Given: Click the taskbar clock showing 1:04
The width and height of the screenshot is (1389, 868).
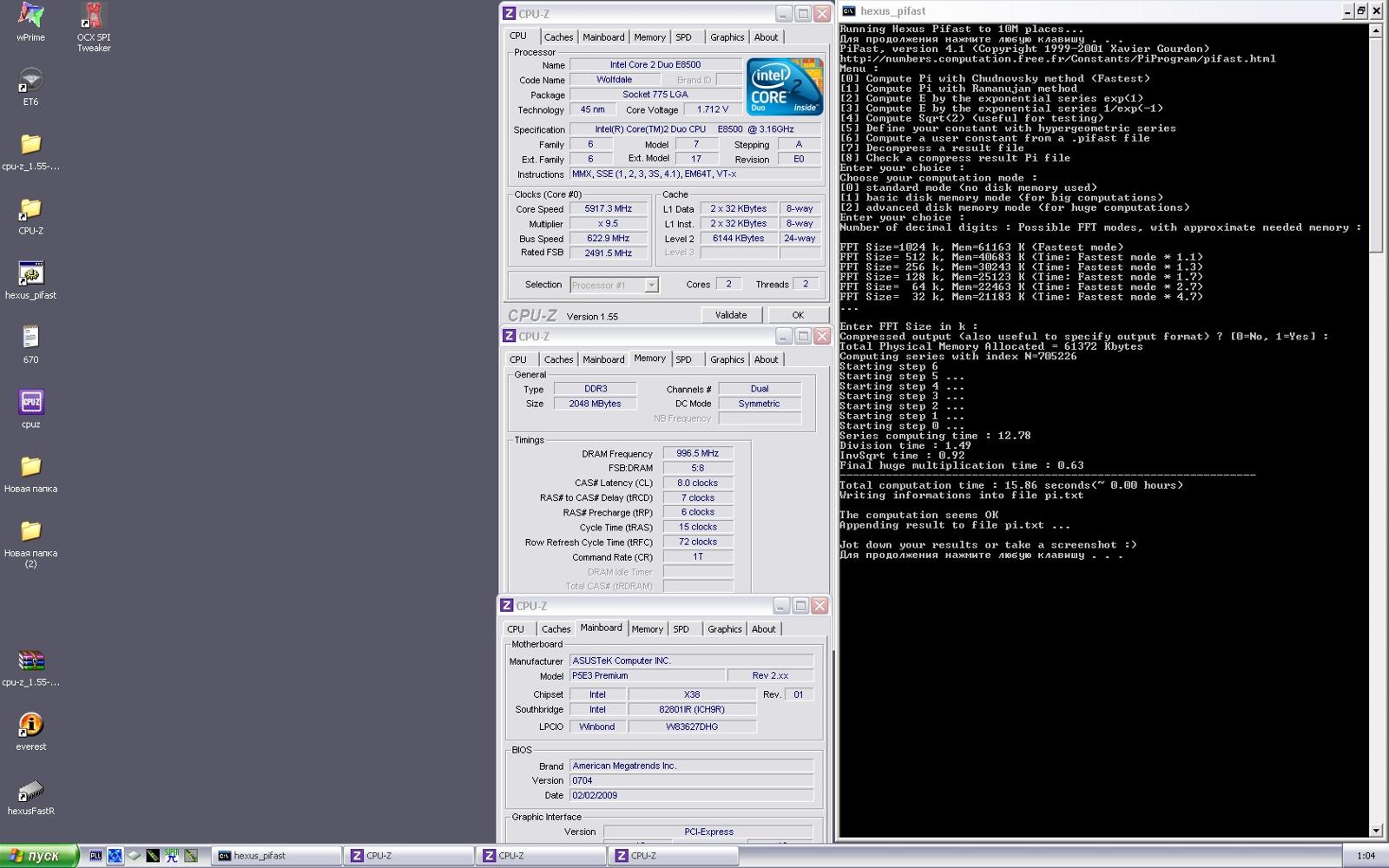Looking at the screenshot, I should [1366, 856].
